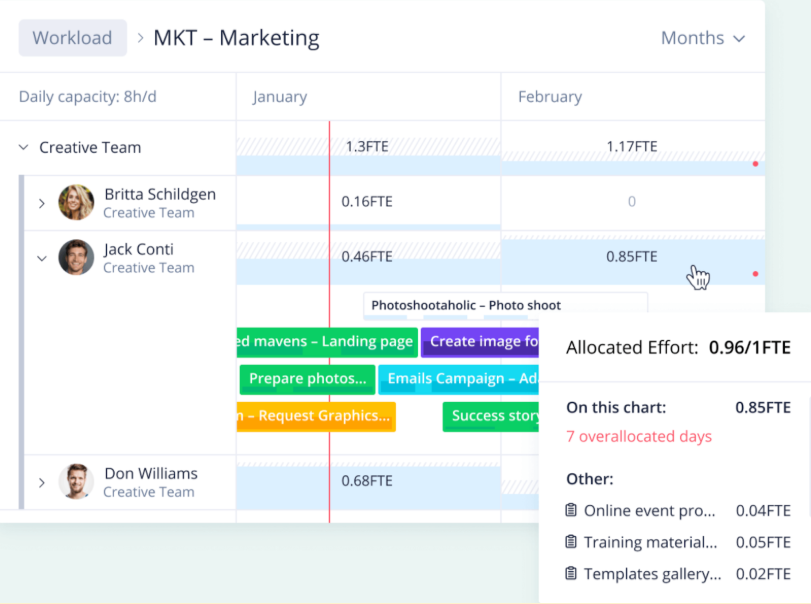The image size is (811, 604).
Task: Open the 7 overallocated days details
Action: [x=637, y=436]
